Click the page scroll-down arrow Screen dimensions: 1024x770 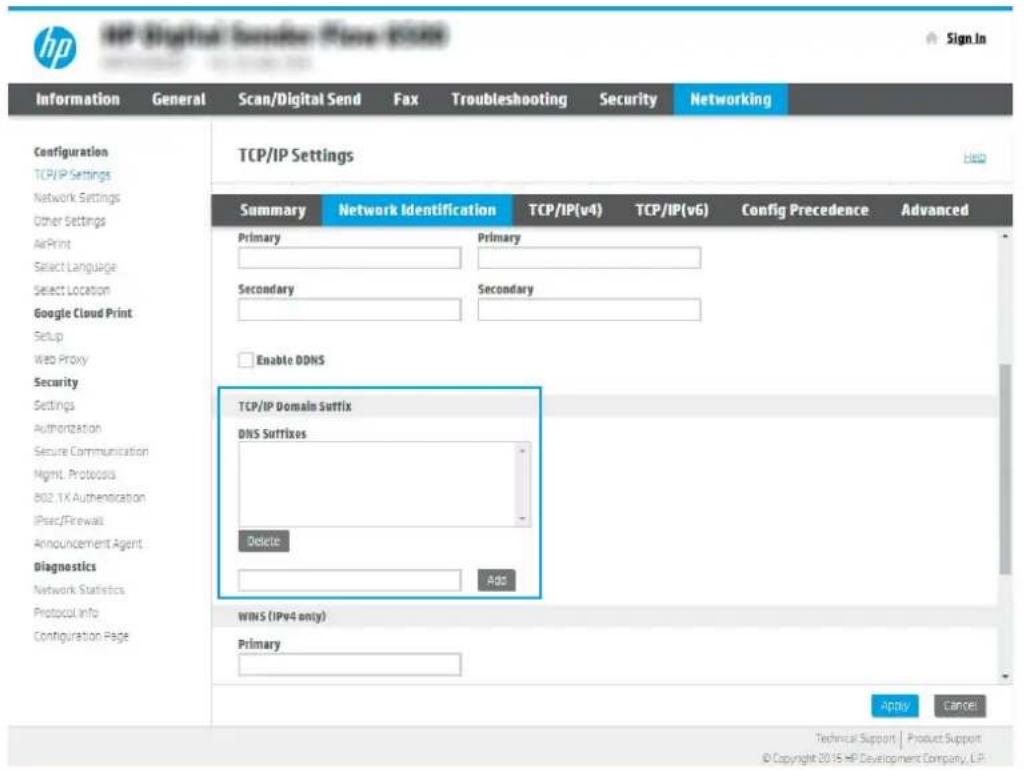click(x=1005, y=677)
